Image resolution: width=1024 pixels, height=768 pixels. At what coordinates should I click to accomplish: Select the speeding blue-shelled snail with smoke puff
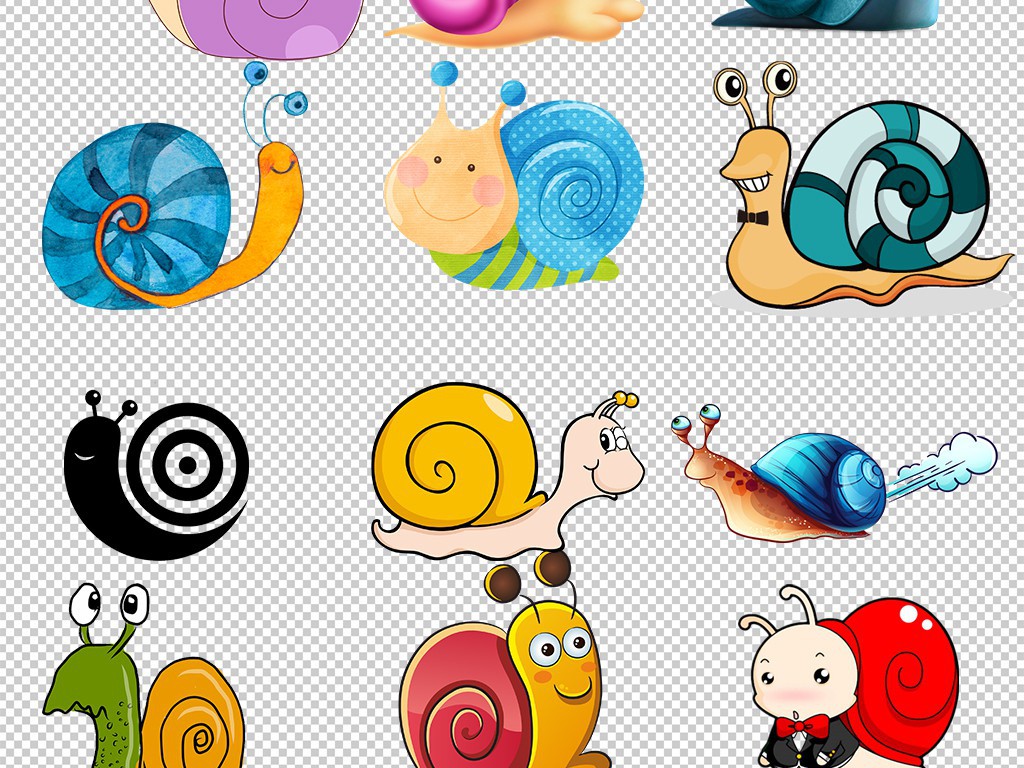[x=834, y=473]
